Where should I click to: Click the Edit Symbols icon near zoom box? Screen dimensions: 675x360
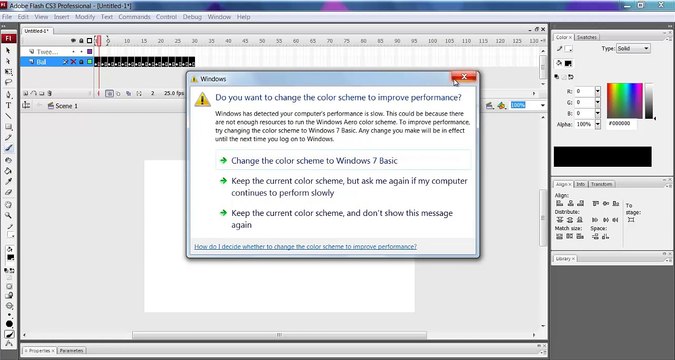pyautogui.click(x=502, y=106)
